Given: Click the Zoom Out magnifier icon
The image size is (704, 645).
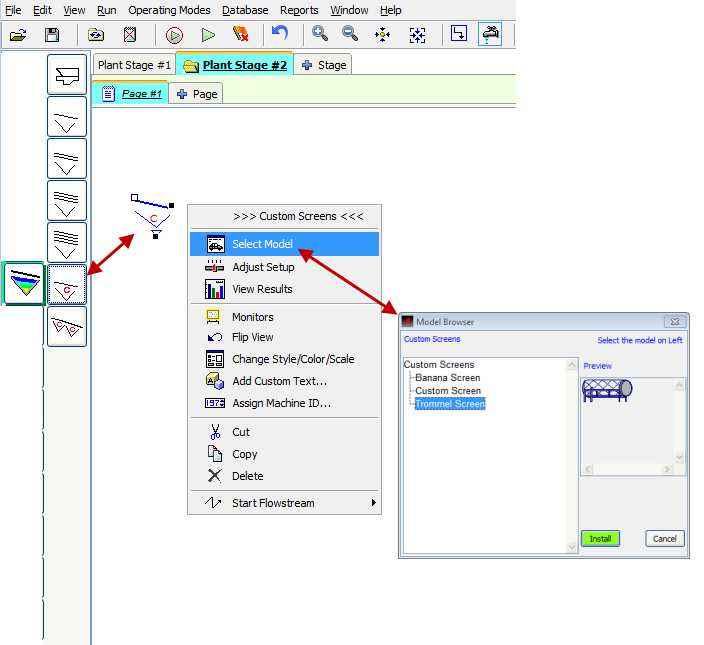Looking at the screenshot, I should 350,34.
